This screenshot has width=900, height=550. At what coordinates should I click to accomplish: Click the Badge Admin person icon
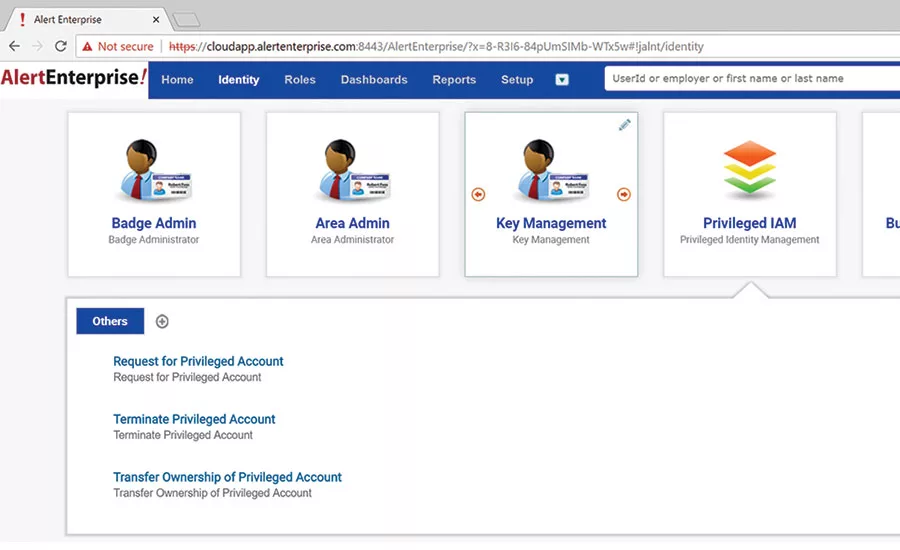154,171
